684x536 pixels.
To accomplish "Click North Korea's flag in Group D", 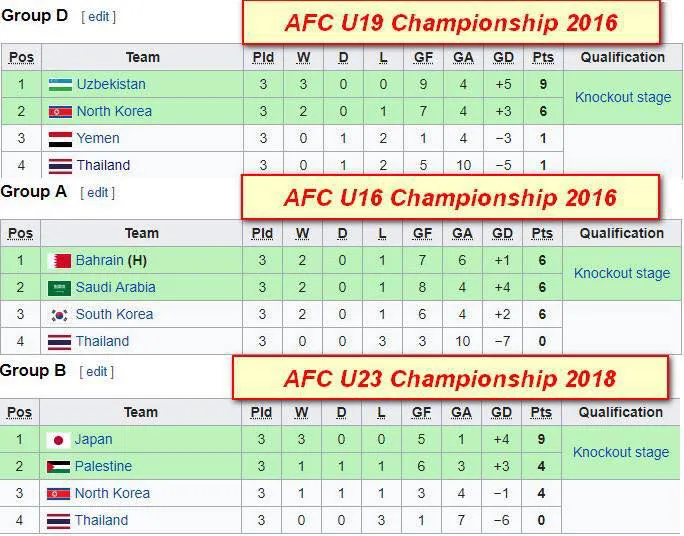I will (x=59, y=112).
